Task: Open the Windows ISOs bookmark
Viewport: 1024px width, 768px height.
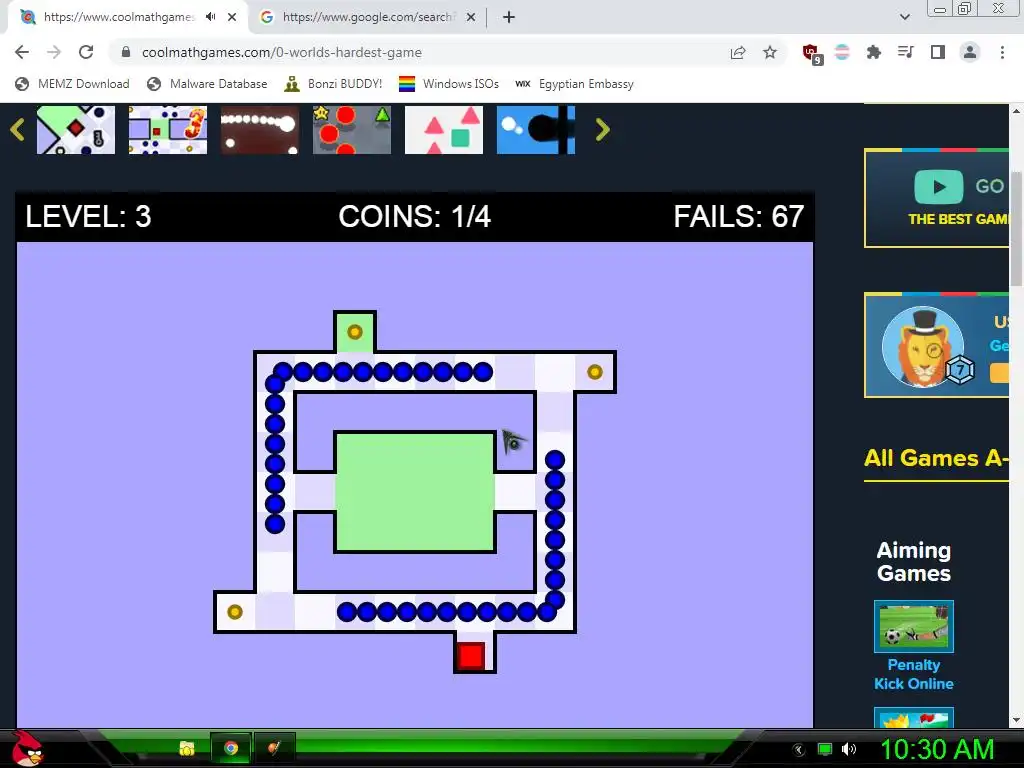Action: coord(449,84)
